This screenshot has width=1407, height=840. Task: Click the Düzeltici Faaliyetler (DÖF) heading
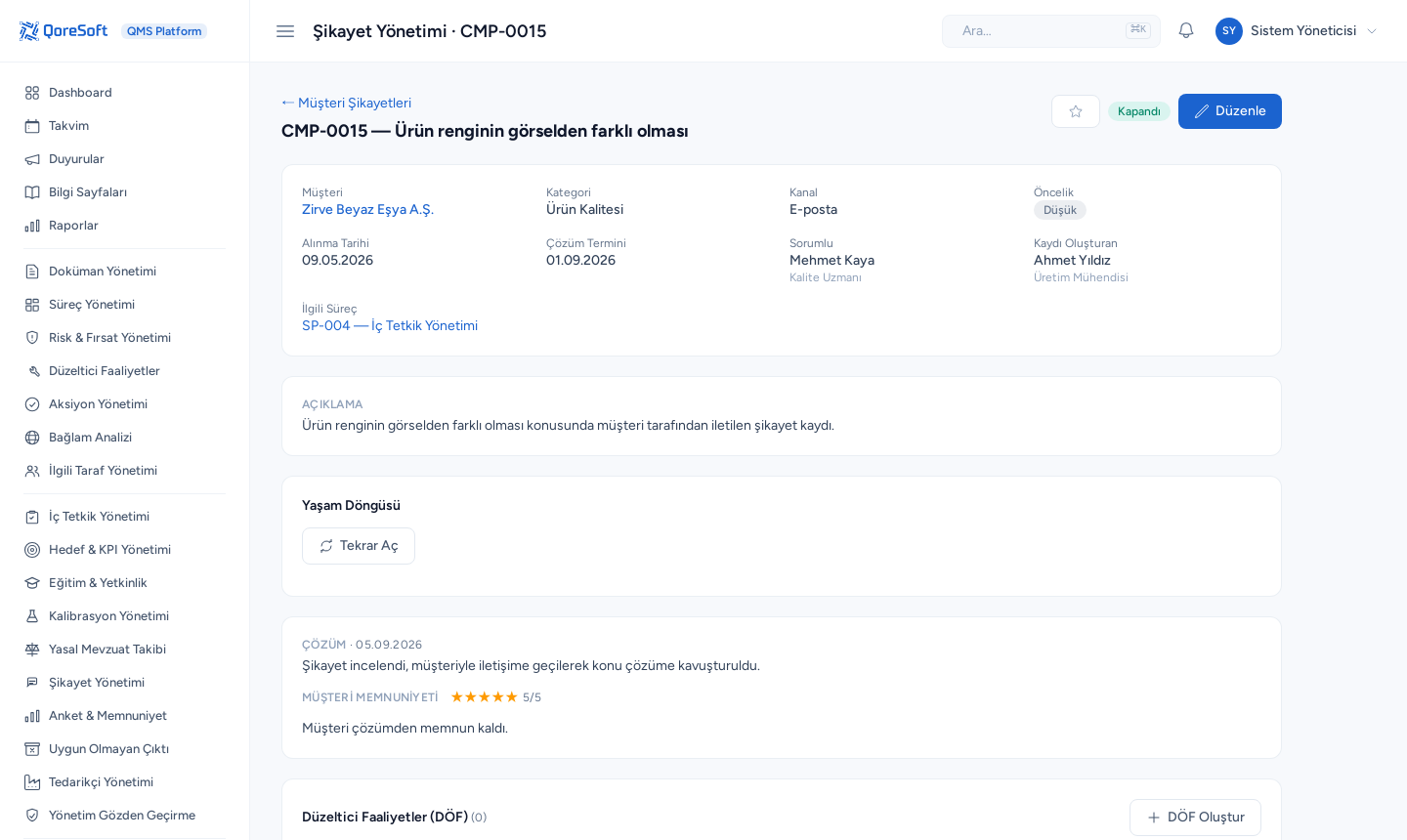[x=385, y=817]
